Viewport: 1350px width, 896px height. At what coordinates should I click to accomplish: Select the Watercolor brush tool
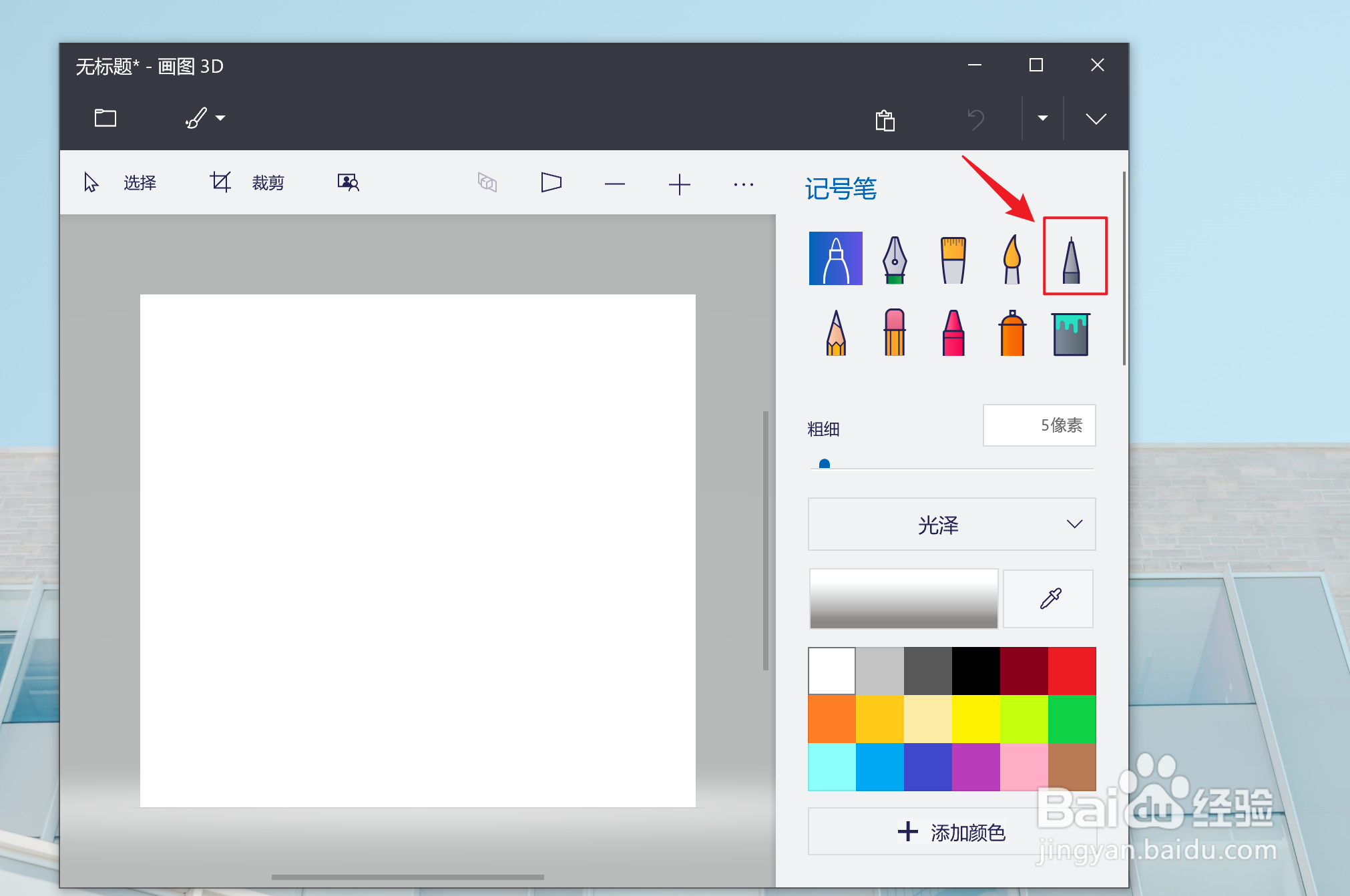pyautogui.click(x=1011, y=258)
